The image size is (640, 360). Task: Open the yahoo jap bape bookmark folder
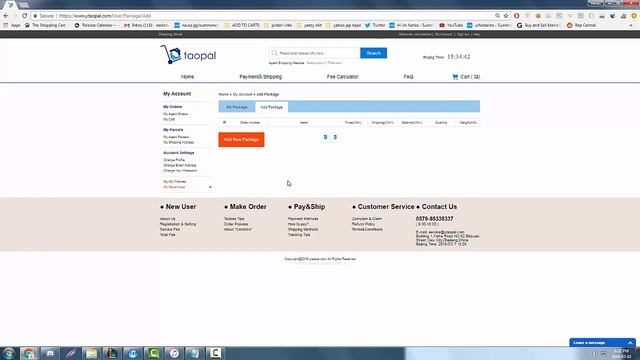coord(343,25)
